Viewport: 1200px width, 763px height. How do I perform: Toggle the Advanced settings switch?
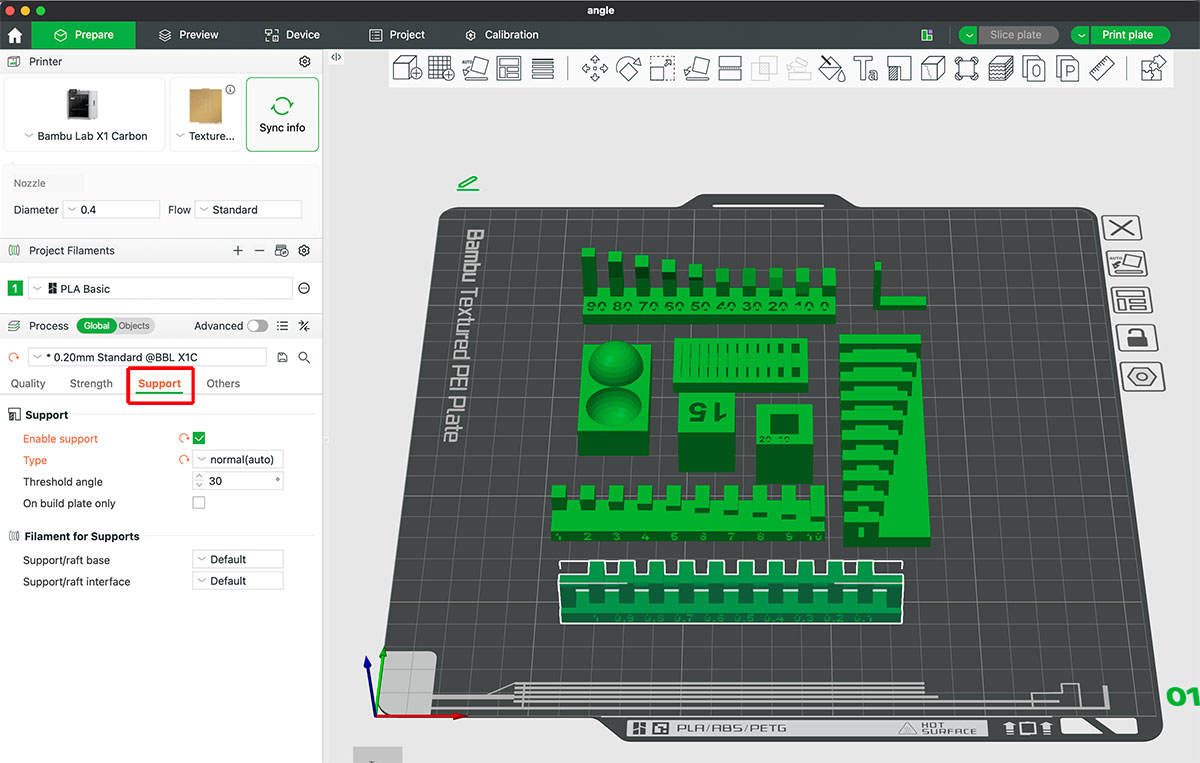pyautogui.click(x=257, y=326)
